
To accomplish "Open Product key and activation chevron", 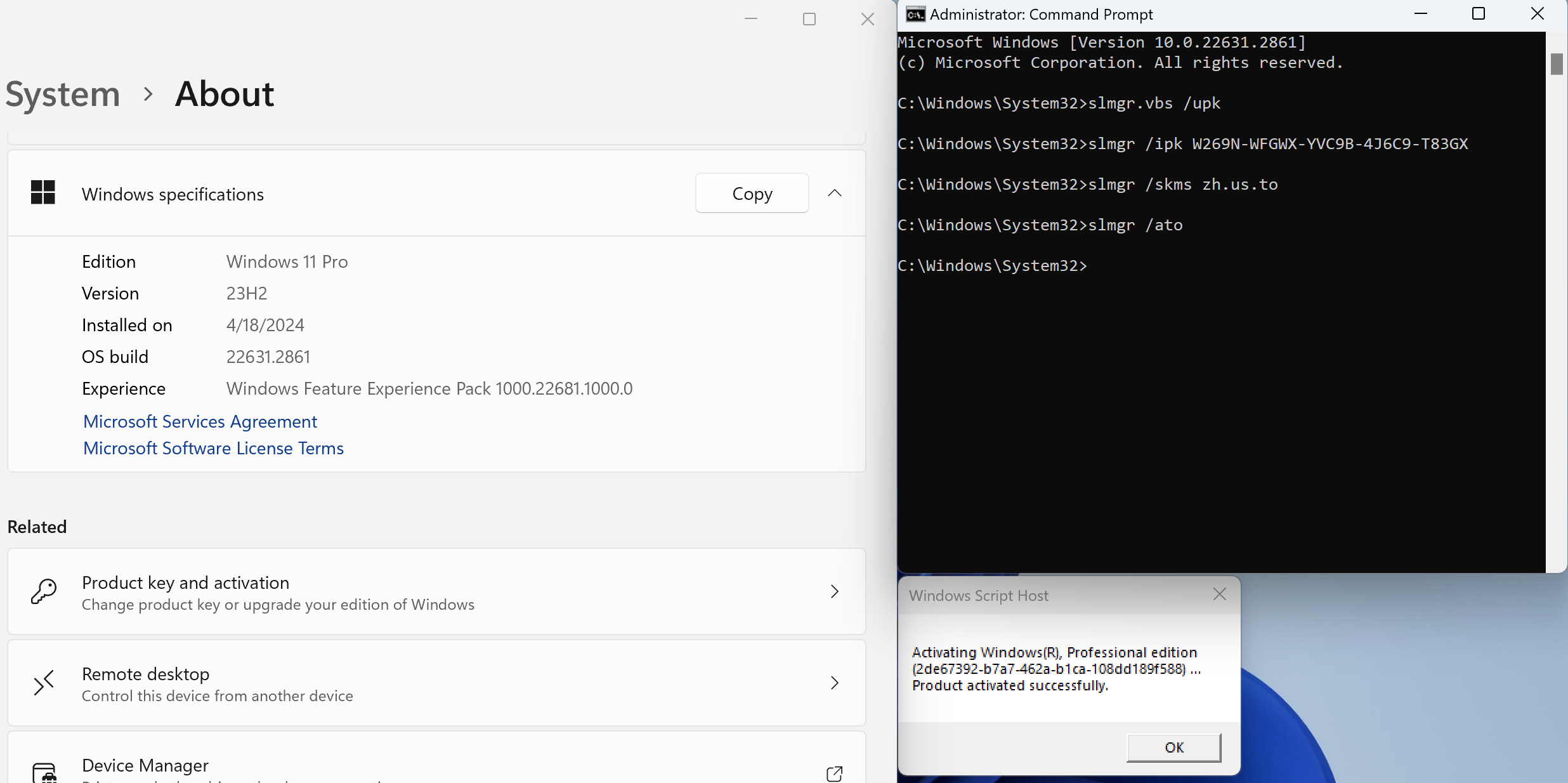I will pyautogui.click(x=834, y=591).
